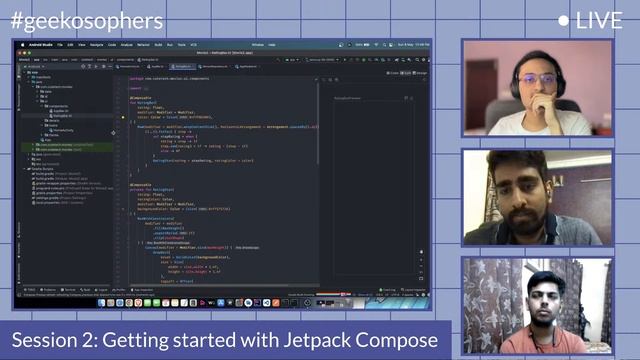
Task: Click the zoom-in control in the preview pane
Action: click(x=421, y=259)
